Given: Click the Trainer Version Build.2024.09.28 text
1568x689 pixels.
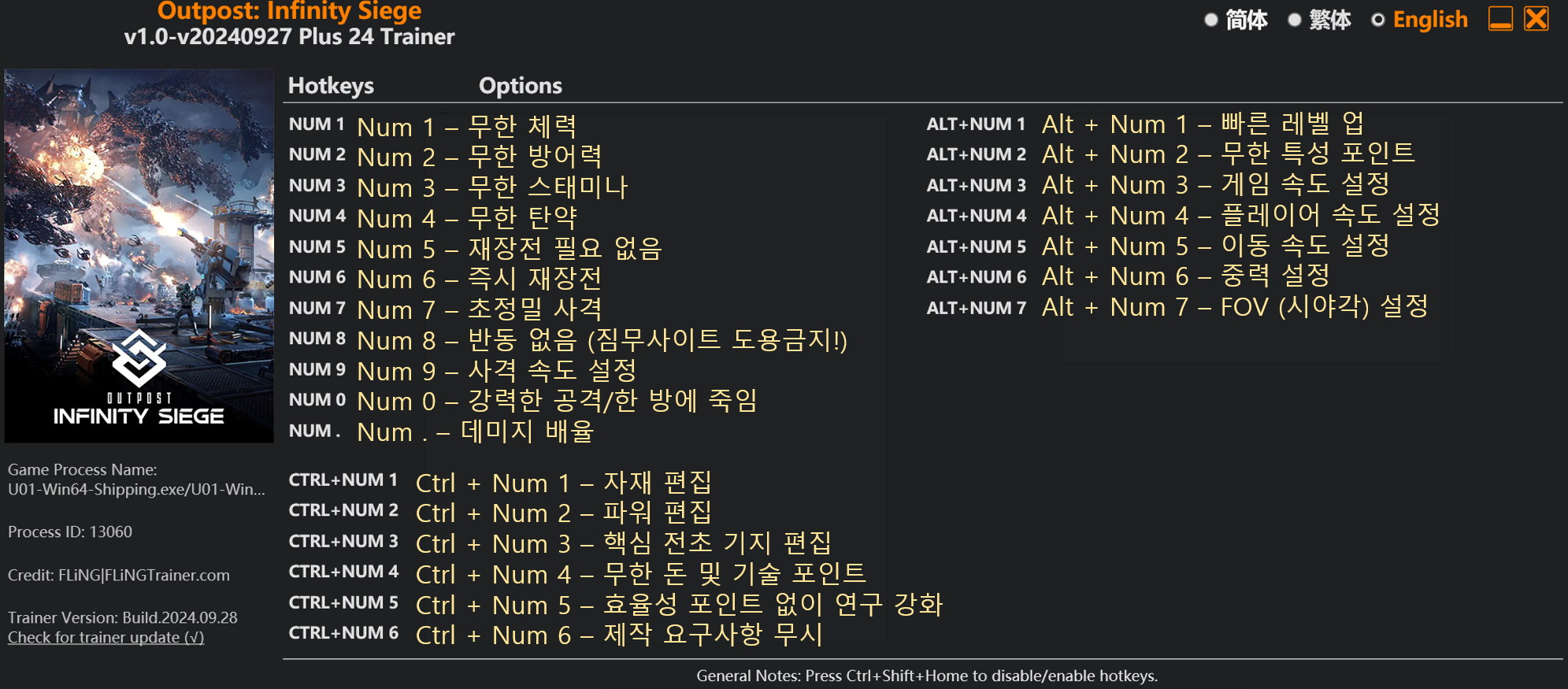Looking at the screenshot, I should point(122,617).
